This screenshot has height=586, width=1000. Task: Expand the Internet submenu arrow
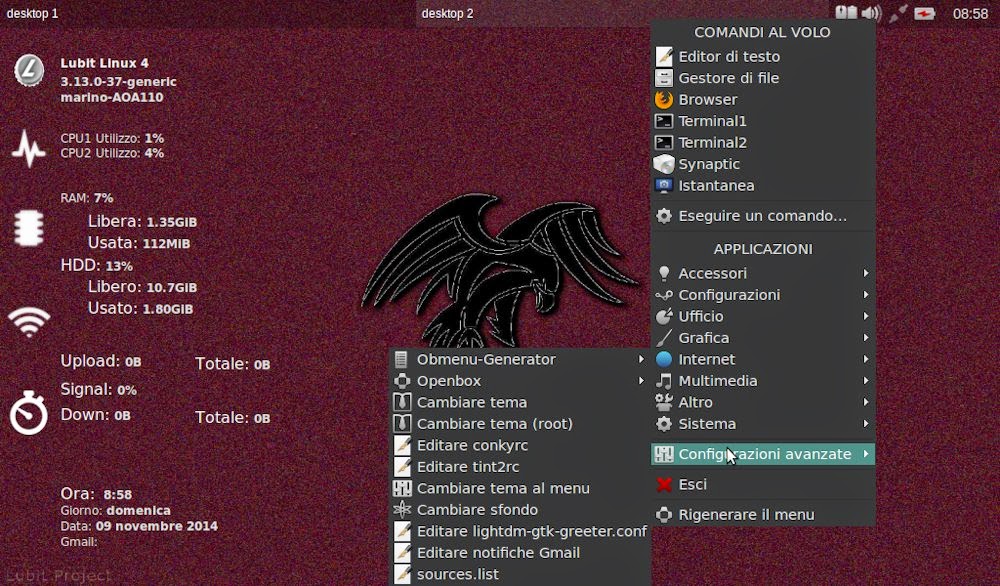(865, 359)
